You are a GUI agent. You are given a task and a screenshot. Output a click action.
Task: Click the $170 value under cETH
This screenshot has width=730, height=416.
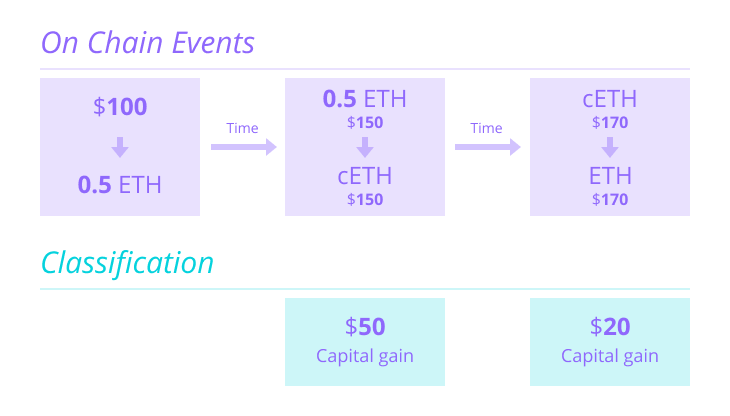(610, 123)
